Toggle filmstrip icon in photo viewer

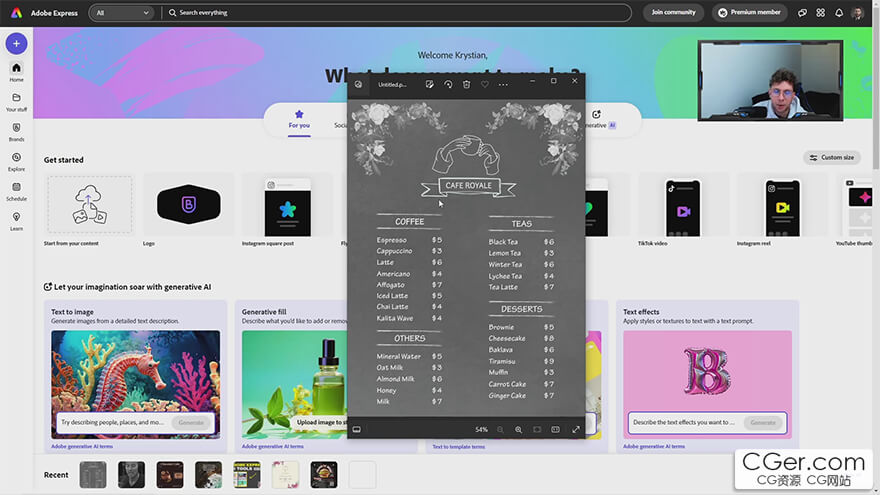(x=356, y=429)
